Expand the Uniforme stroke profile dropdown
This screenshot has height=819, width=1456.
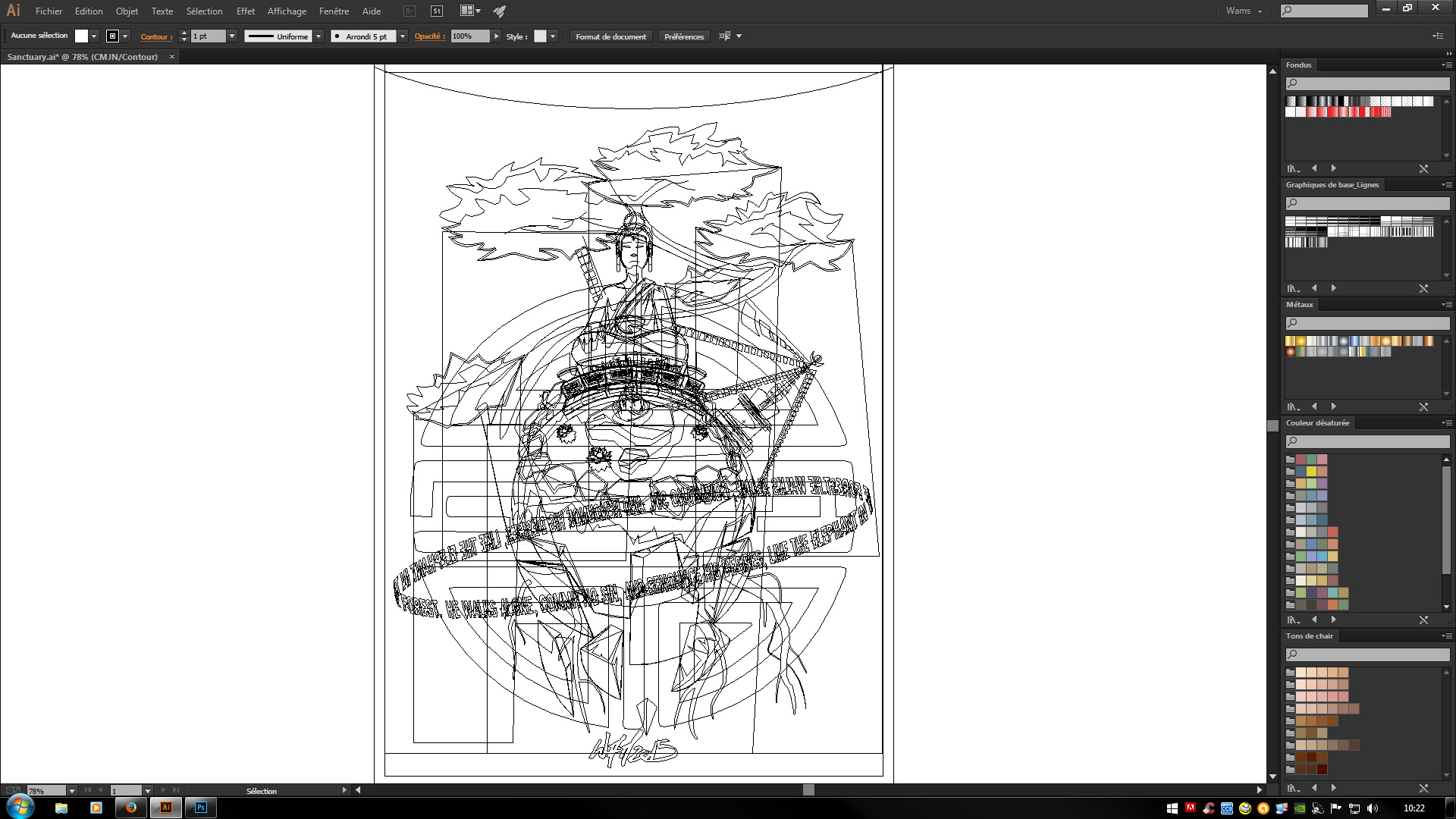click(319, 36)
